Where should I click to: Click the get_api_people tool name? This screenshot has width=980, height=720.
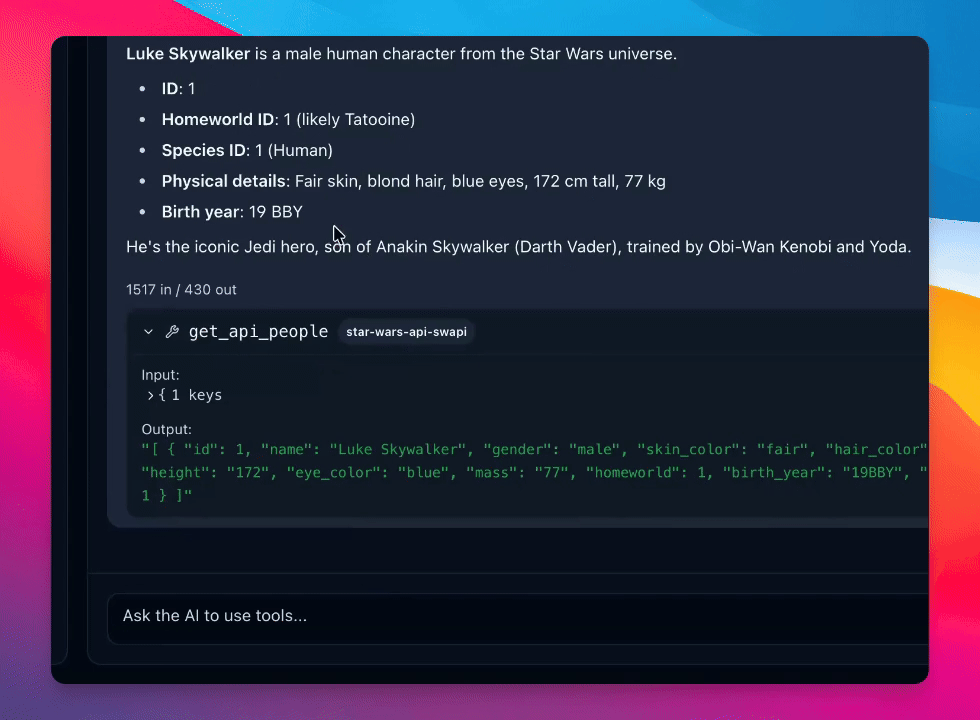click(258, 332)
